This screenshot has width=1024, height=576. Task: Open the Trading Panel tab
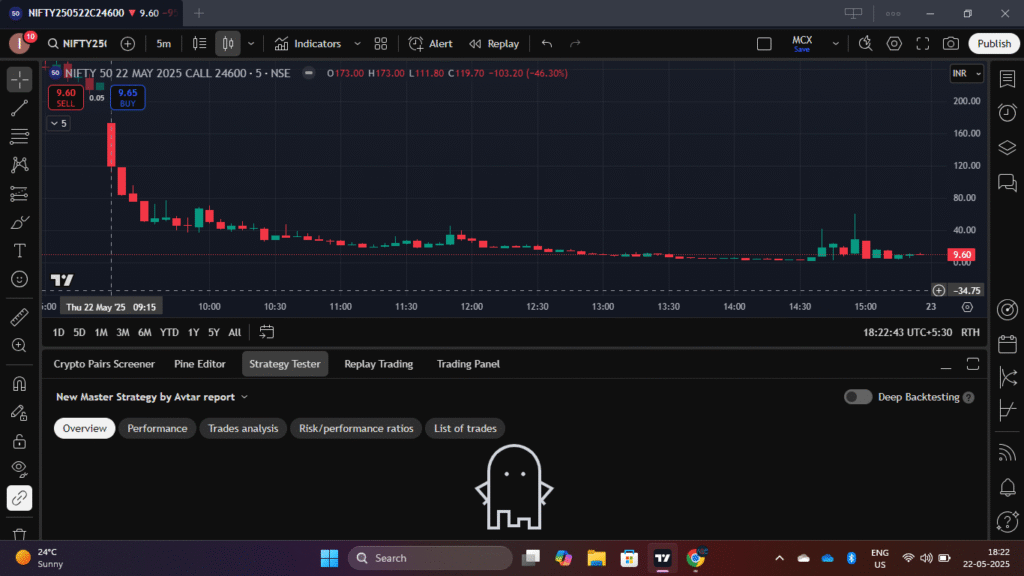(x=468, y=364)
